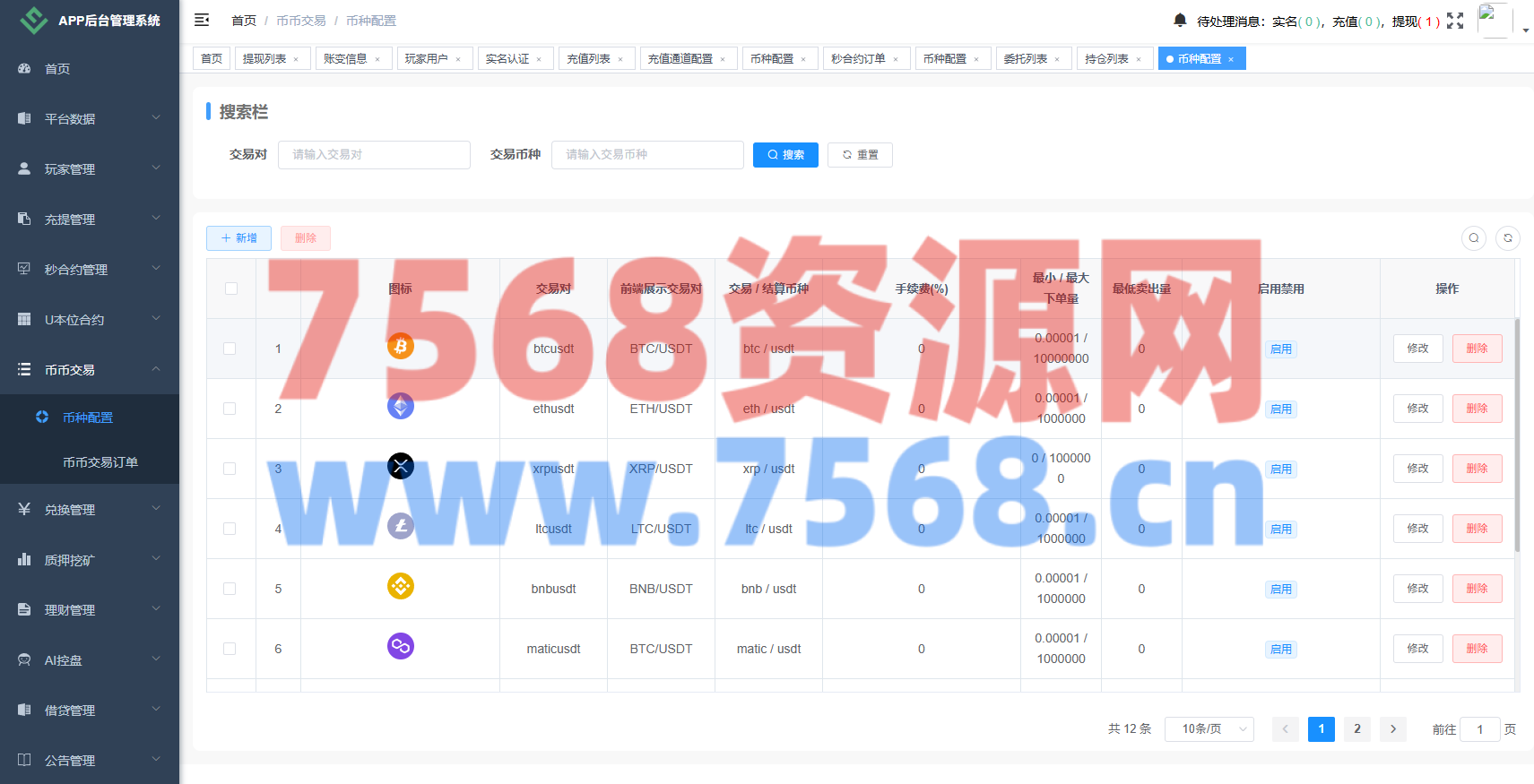Focus the 交易对 search input field
Image resolution: width=1534 pixels, height=784 pixels.
(374, 155)
